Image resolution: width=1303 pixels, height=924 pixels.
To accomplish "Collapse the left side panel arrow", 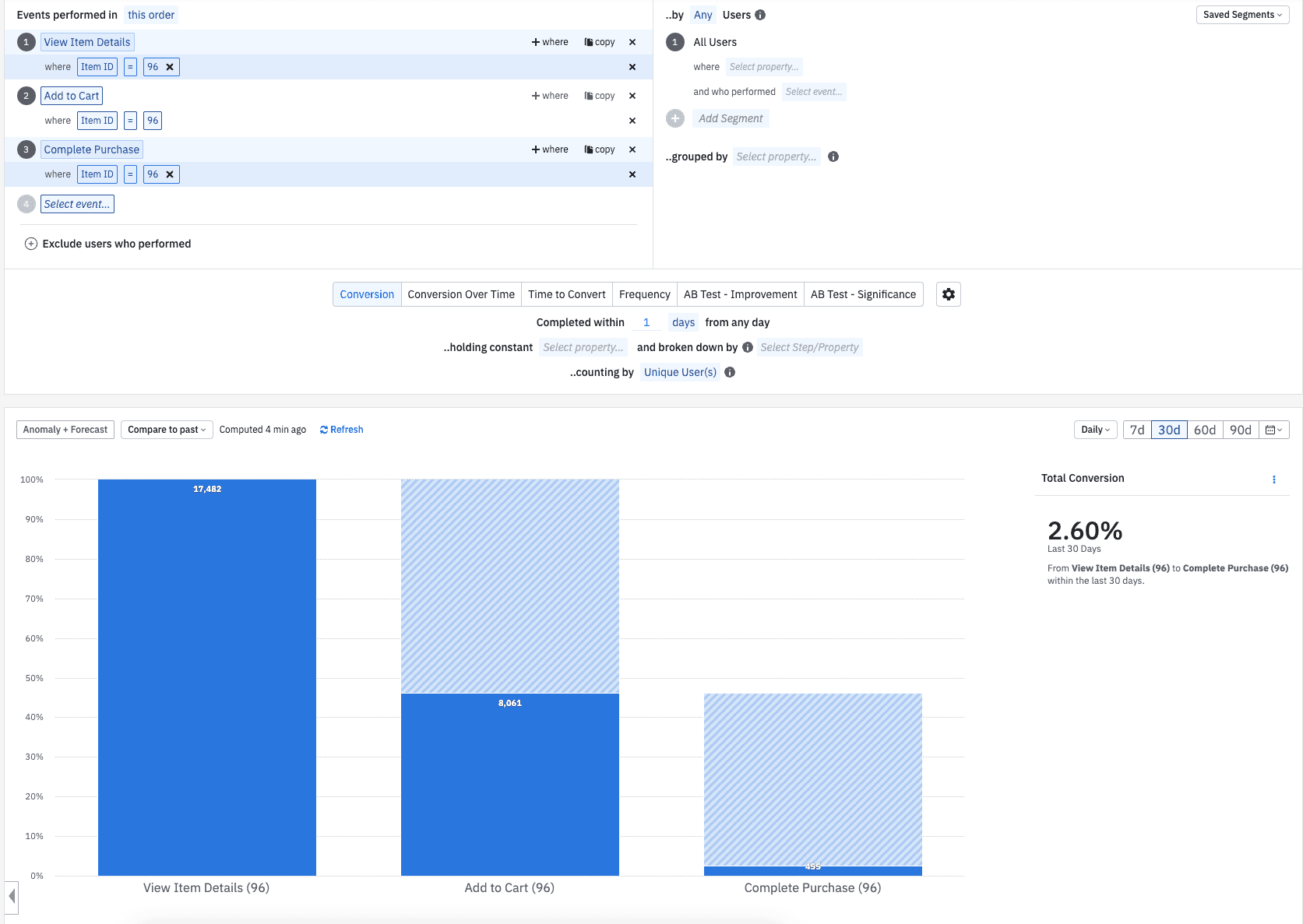I will [11, 896].
